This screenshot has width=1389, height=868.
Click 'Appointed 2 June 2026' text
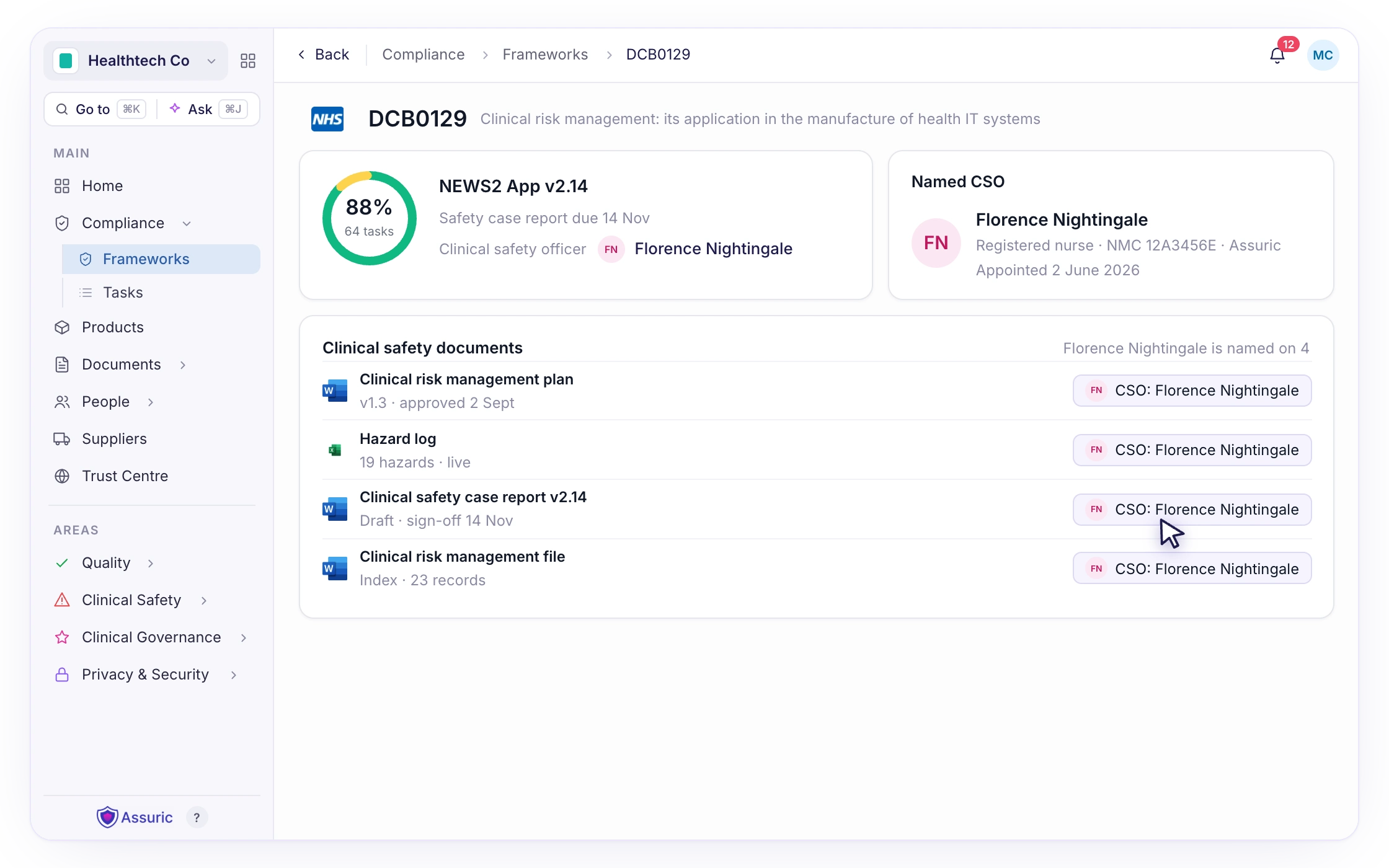(x=1058, y=270)
